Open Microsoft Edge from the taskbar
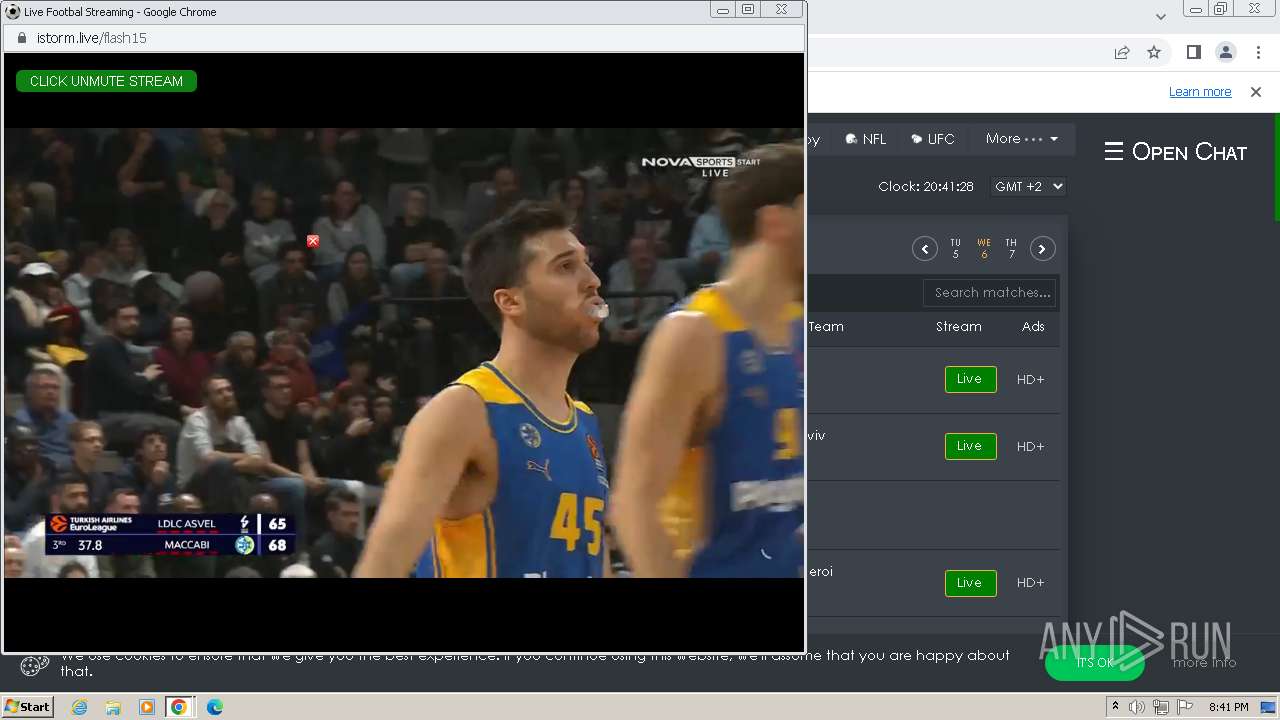Screen dimensions: 1280x720 coord(215,707)
